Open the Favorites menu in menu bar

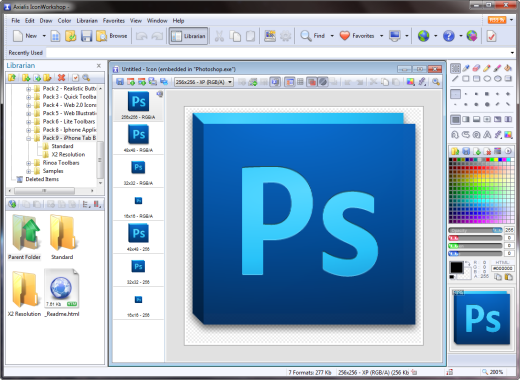(114, 21)
